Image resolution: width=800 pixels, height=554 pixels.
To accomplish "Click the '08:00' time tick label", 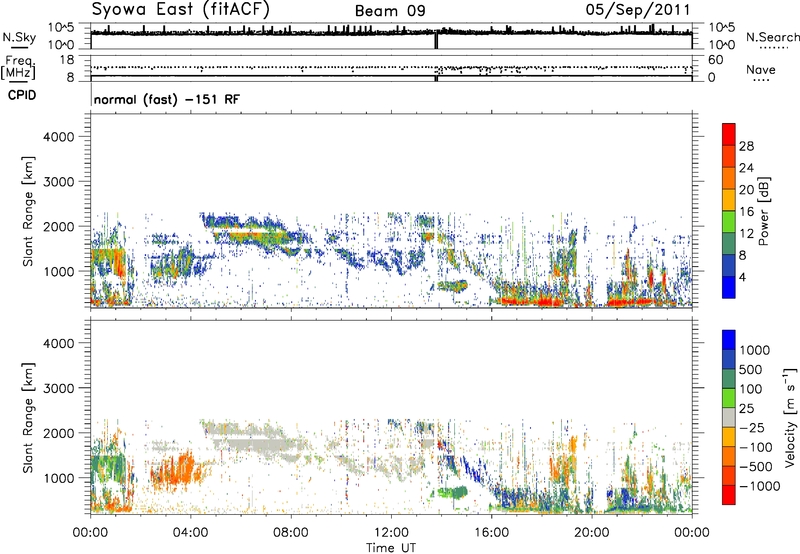I will pos(291,533).
